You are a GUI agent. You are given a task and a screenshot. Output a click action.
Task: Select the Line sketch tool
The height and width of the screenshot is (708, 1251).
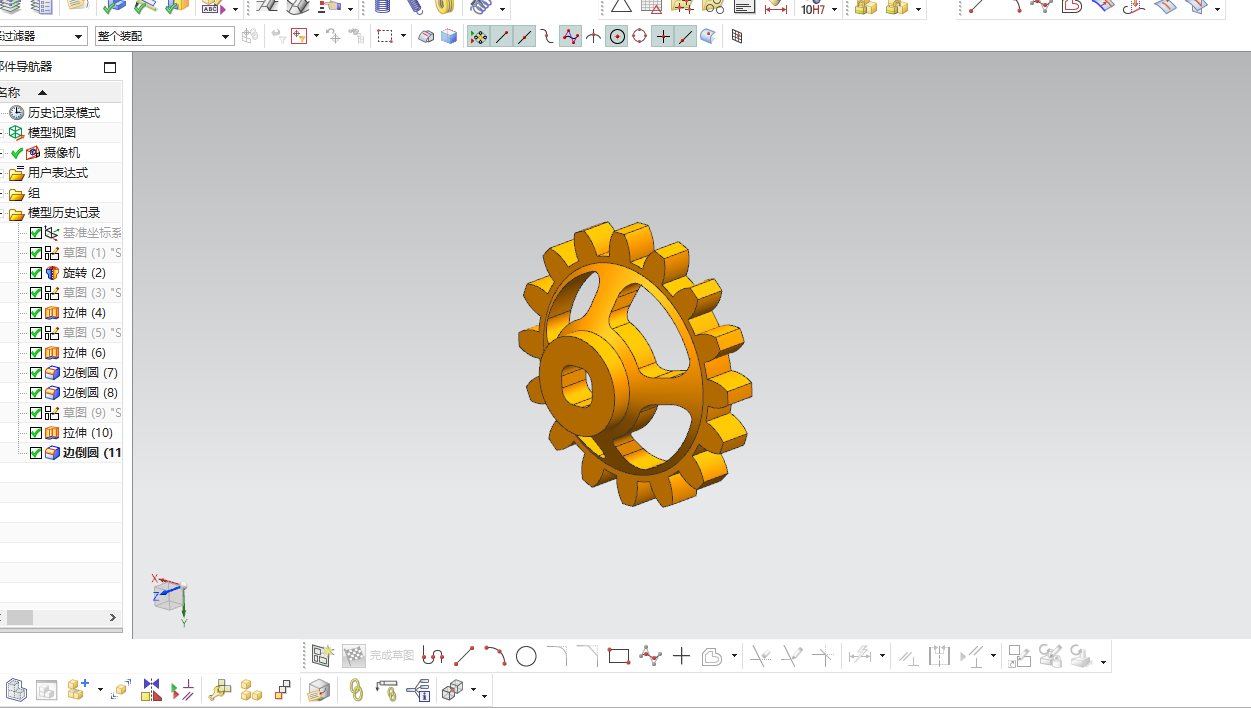tap(464, 657)
